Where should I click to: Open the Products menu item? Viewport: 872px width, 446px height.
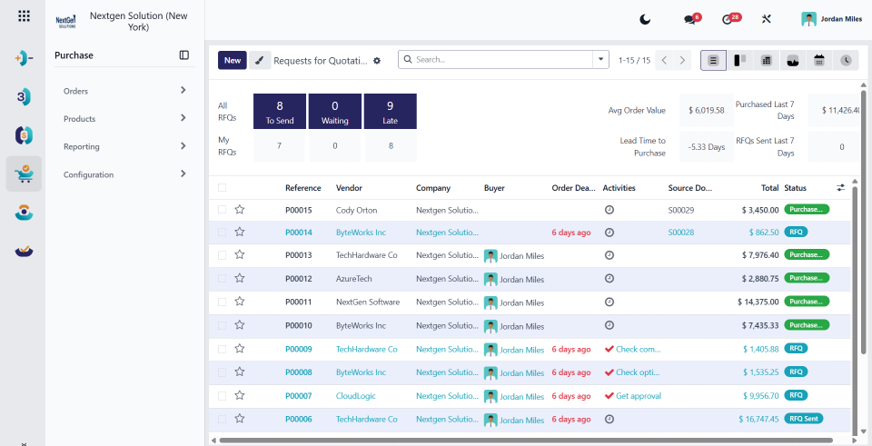tap(125, 118)
